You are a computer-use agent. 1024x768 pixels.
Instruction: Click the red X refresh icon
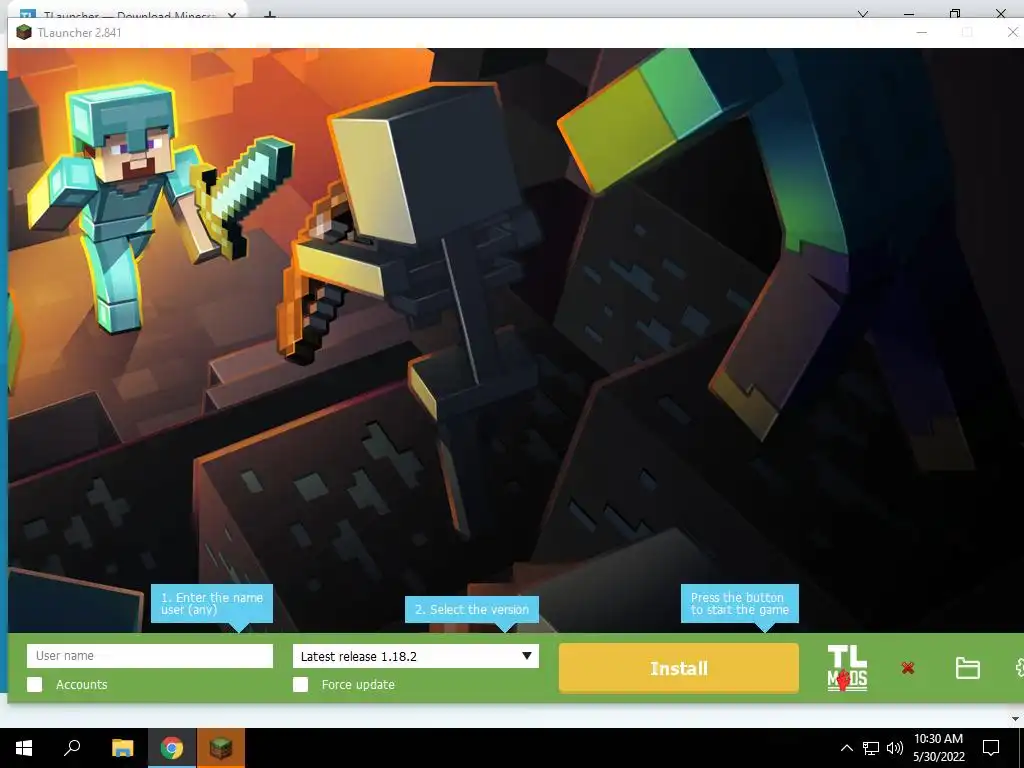(907, 667)
